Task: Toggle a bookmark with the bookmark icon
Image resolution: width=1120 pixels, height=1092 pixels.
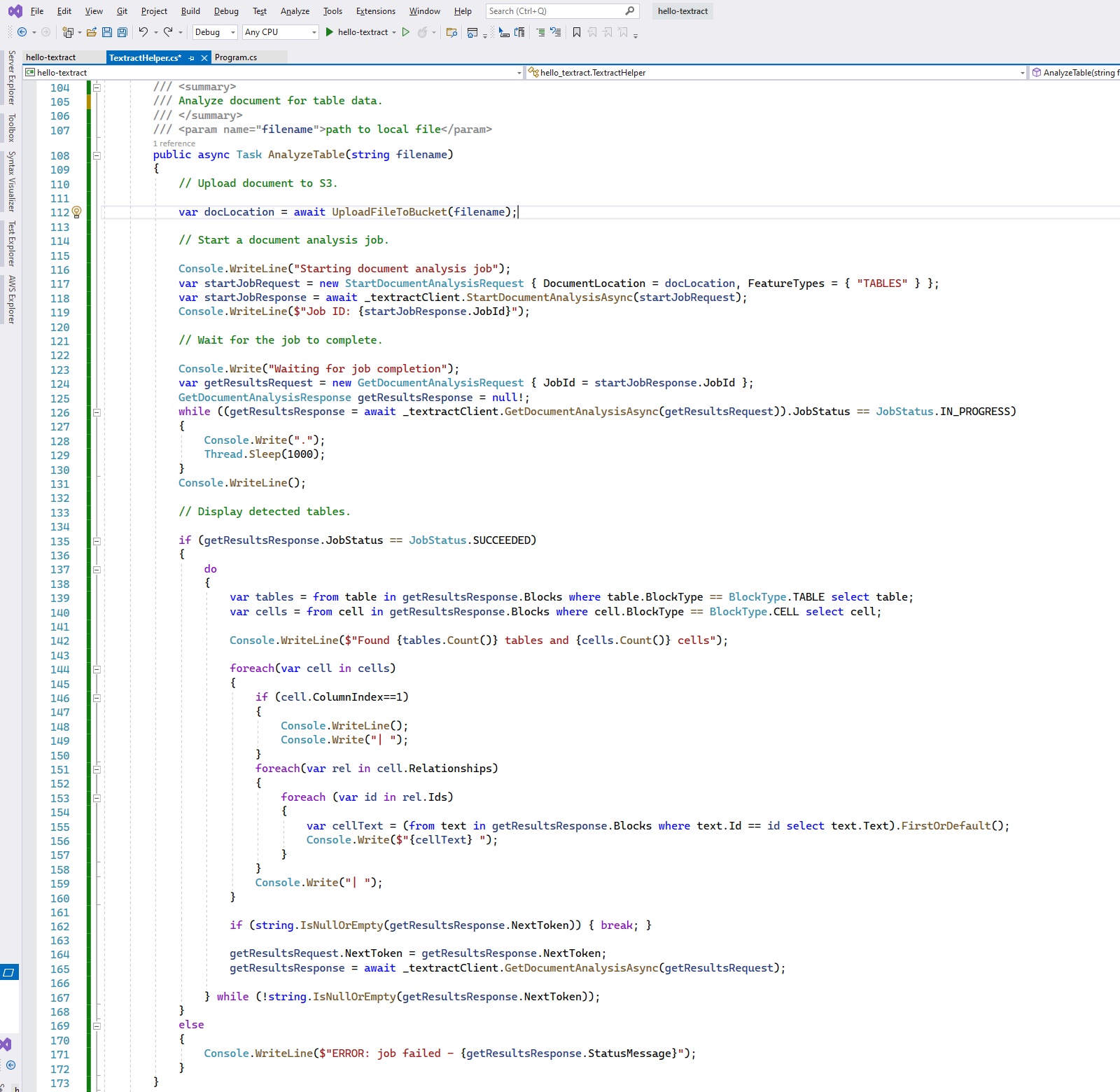Action: pyautogui.click(x=577, y=32)
